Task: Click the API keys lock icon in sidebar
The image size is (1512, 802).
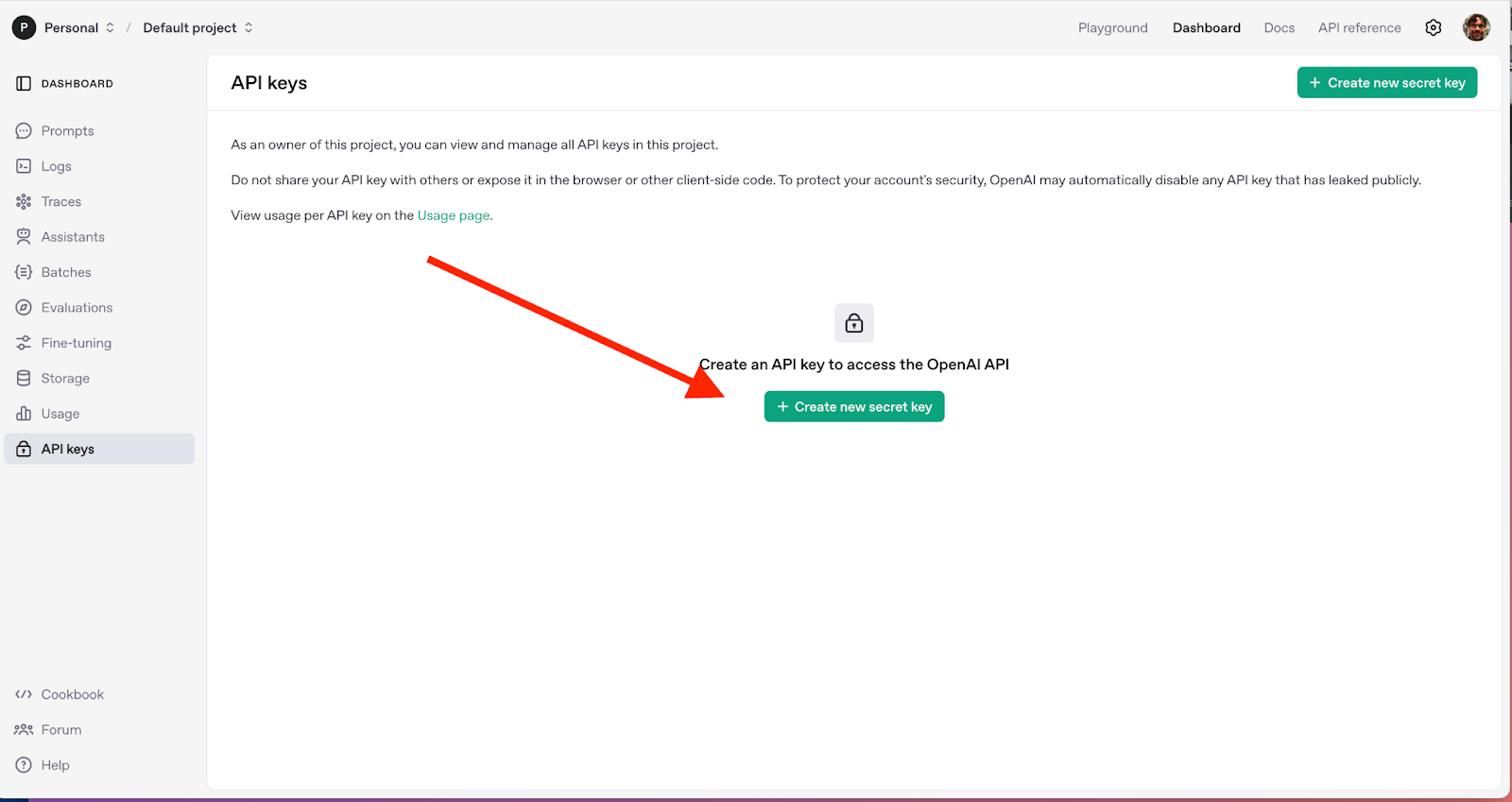Action: [24, 449]
